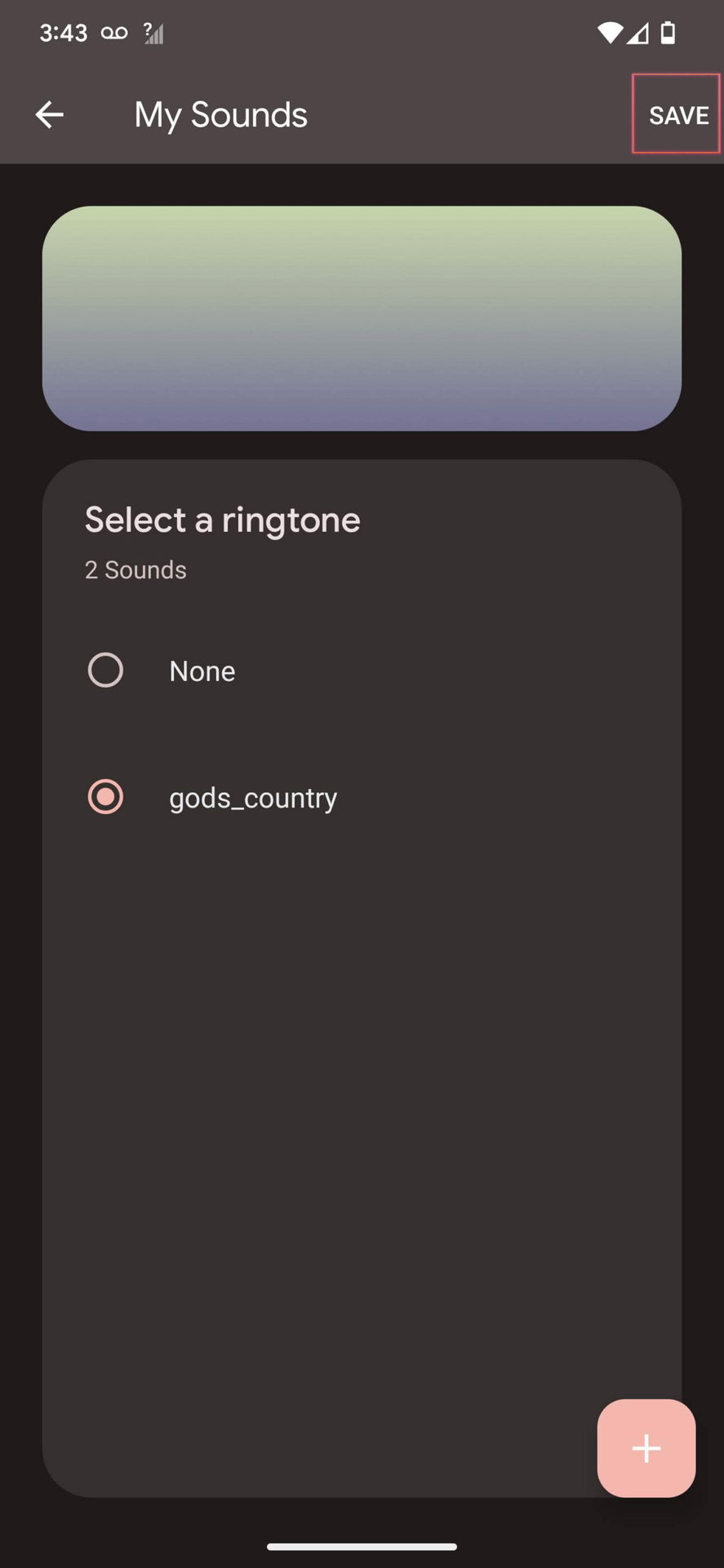
Task: Tap the My Sounds title
Action: [220, 115]
